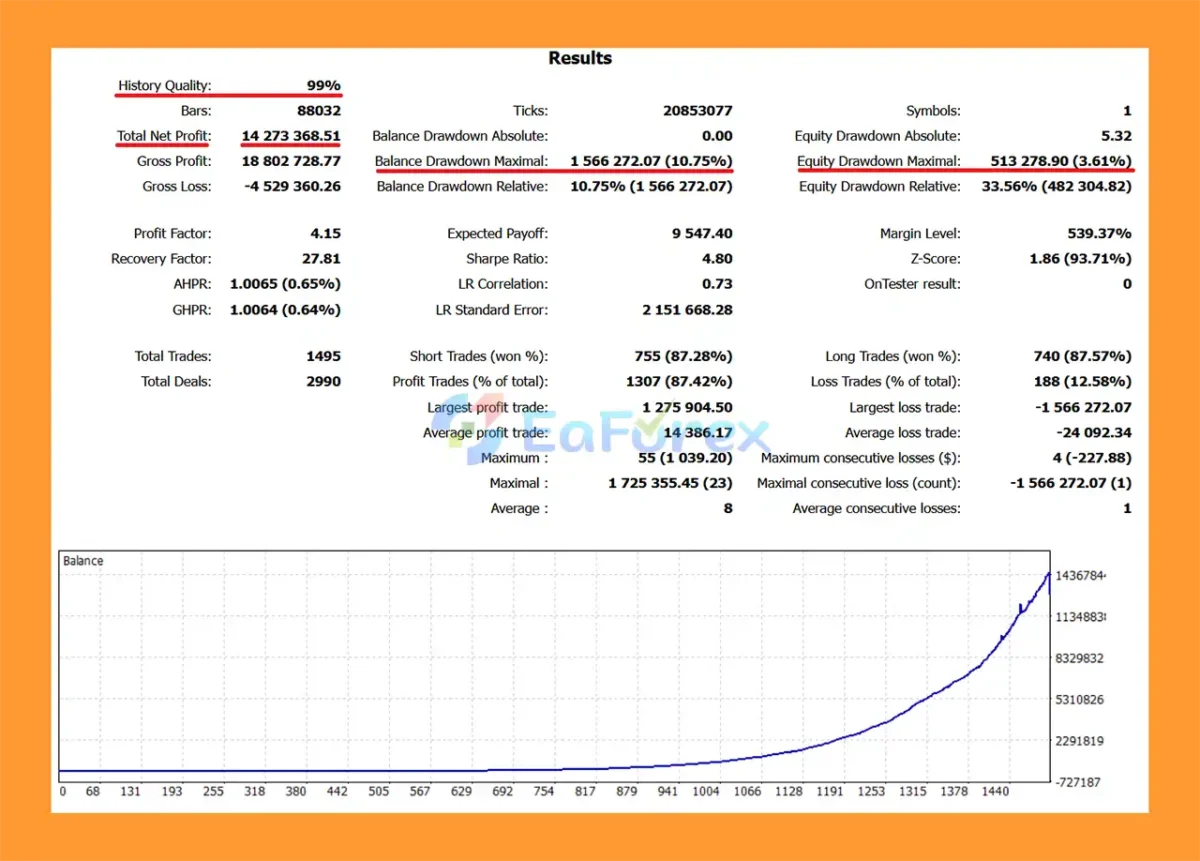Click the Margin Level value "539.37%"
The height and width of the screenshot is (861, 1200).
1100,233
